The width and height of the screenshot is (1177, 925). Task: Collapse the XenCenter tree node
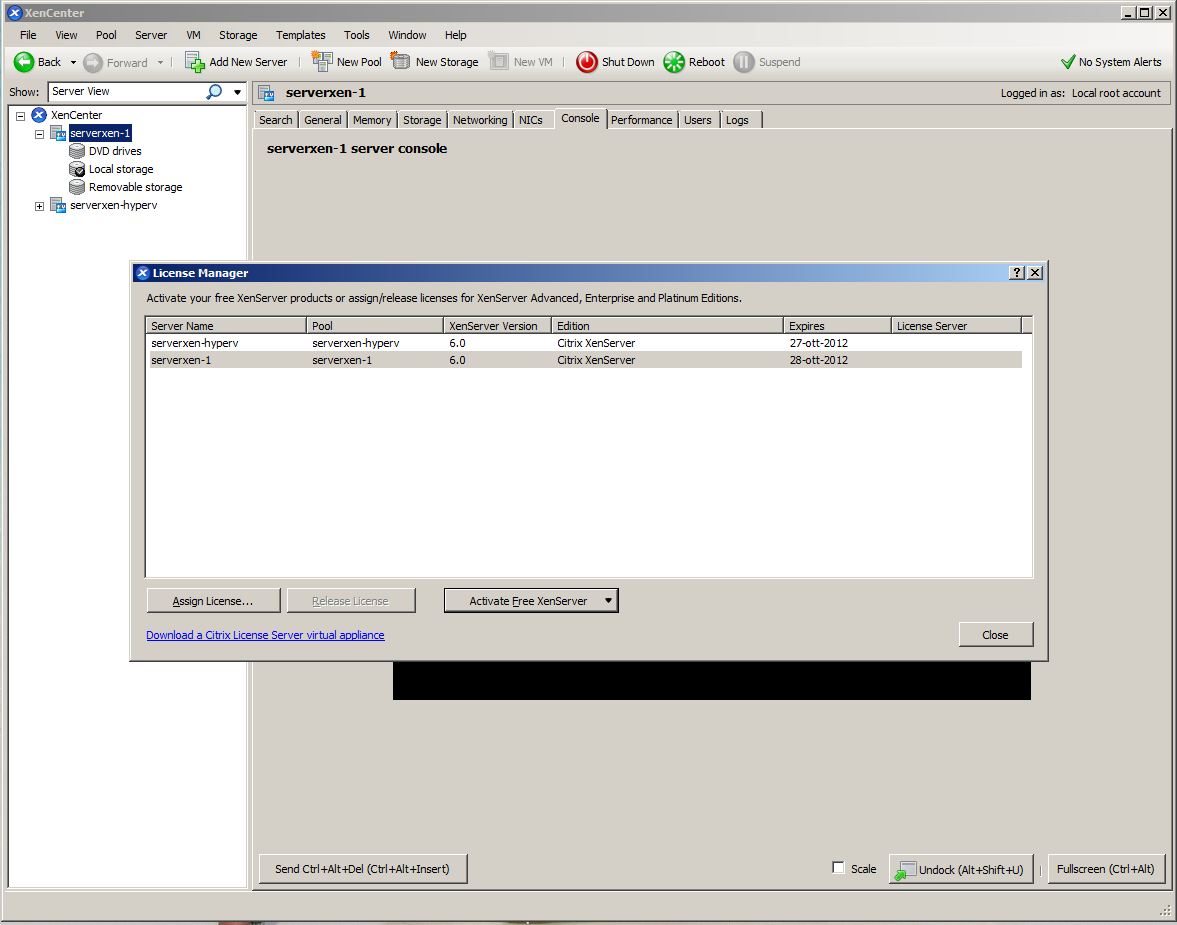(21, 116)
